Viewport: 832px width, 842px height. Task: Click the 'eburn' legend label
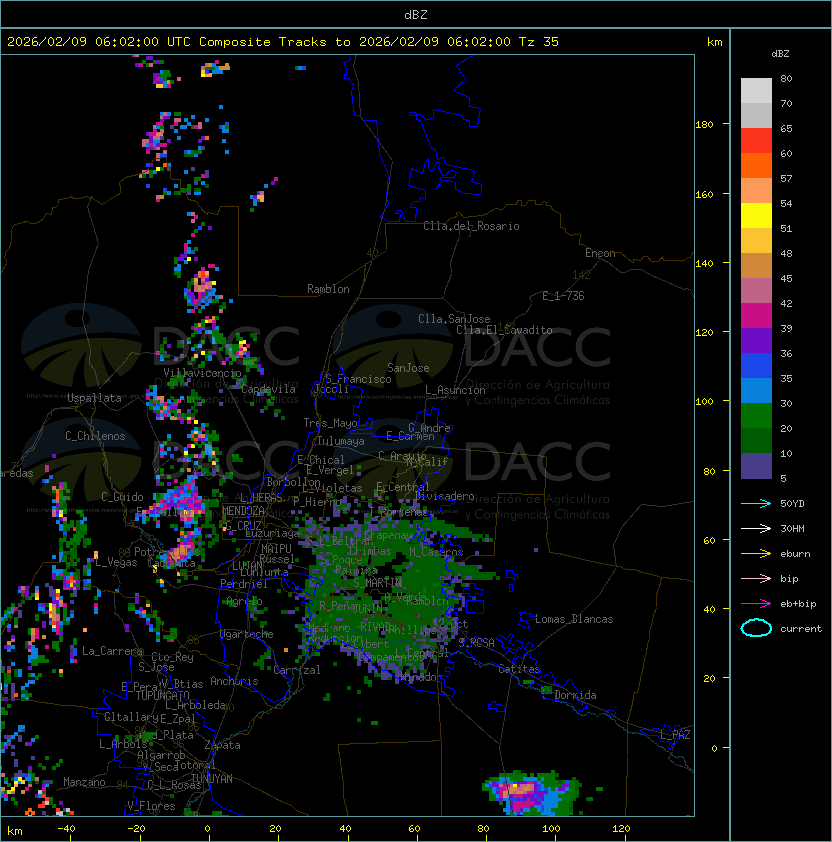795,554
